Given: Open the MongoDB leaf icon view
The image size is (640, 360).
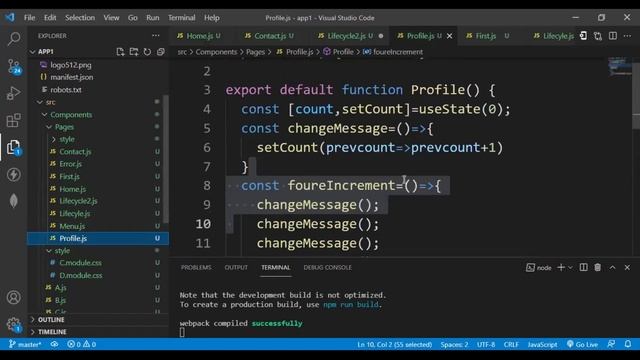Looking at the screenshot, I should coord(14,201).
